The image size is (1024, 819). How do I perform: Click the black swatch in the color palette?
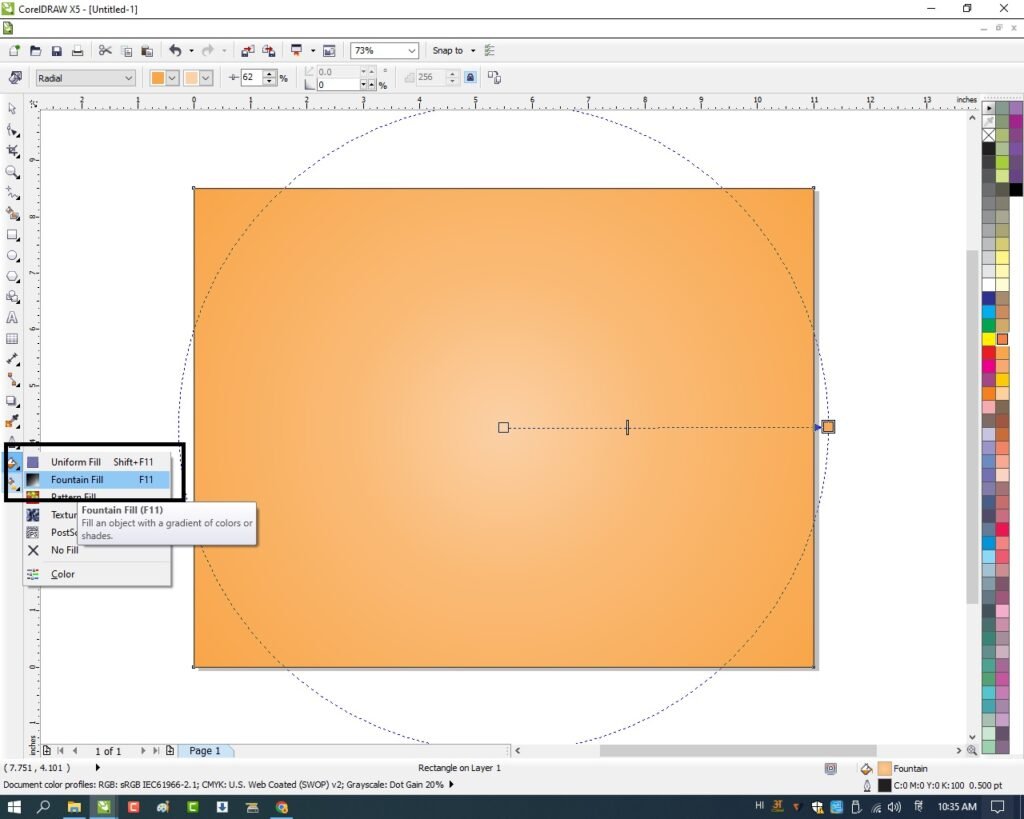coord(989,148)
